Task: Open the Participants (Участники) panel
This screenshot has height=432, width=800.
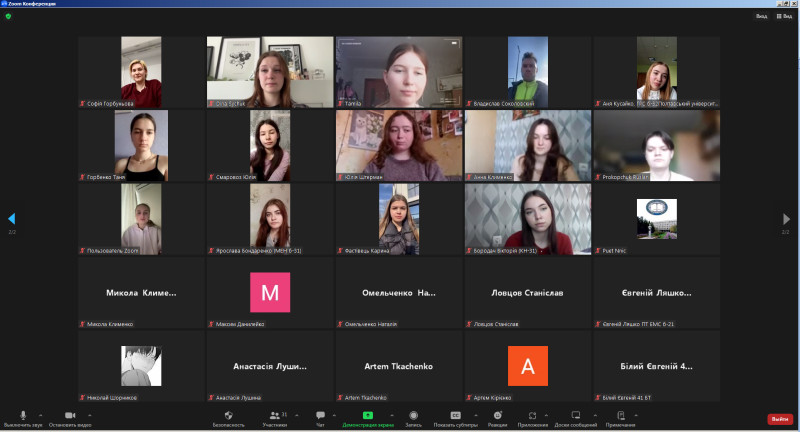Action: click(274, 415)
